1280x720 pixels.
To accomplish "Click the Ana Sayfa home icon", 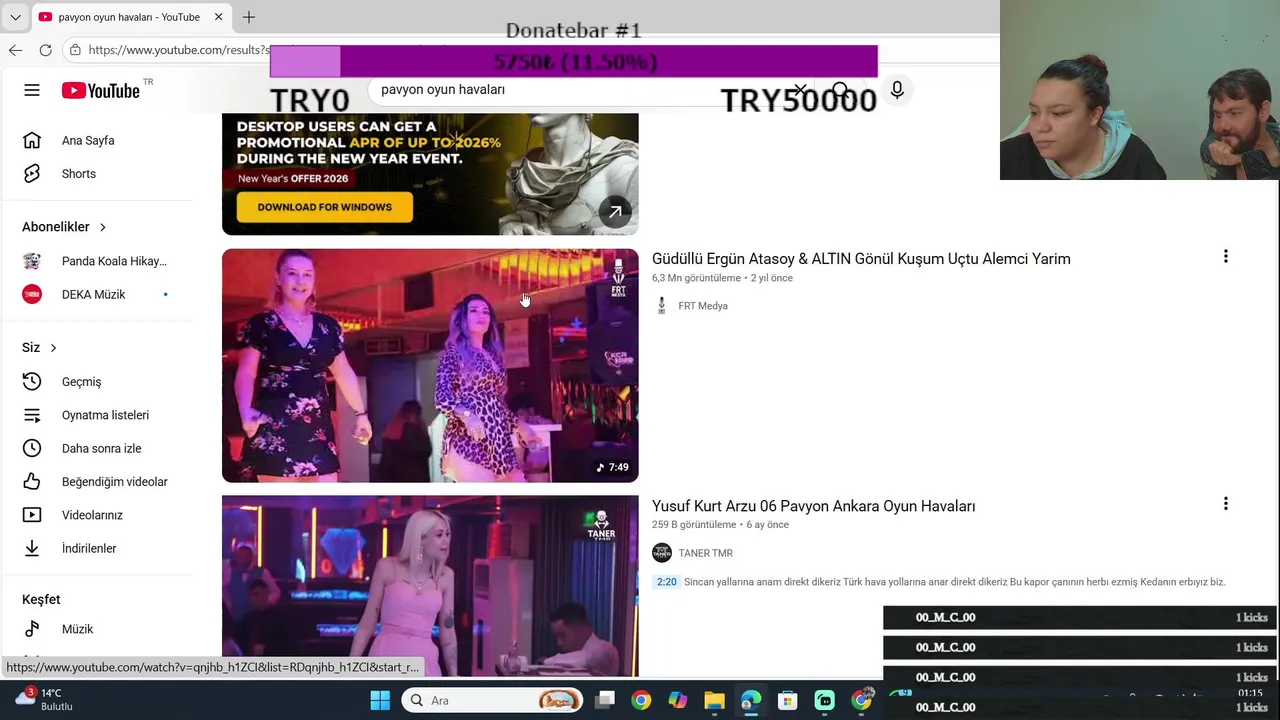I will pos(32,140).
